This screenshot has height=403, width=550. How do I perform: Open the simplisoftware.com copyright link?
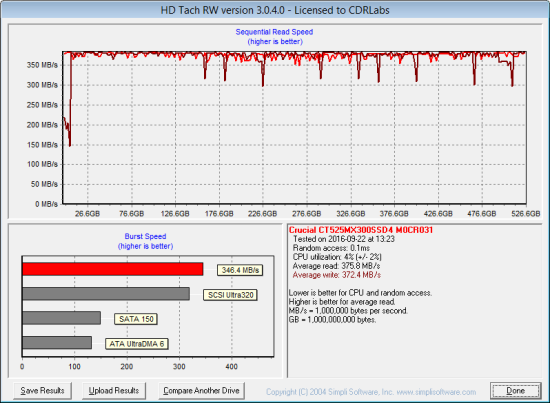[371, 392]
